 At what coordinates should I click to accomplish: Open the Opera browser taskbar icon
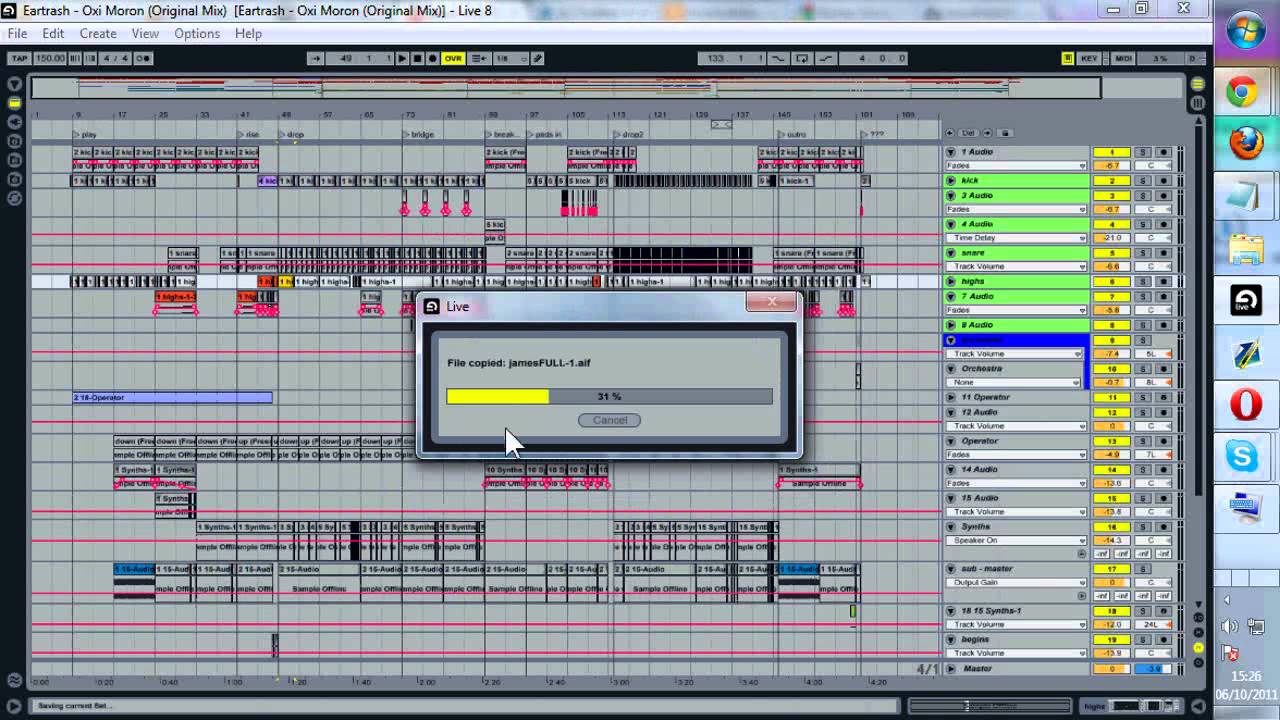tap(1246, 405)
